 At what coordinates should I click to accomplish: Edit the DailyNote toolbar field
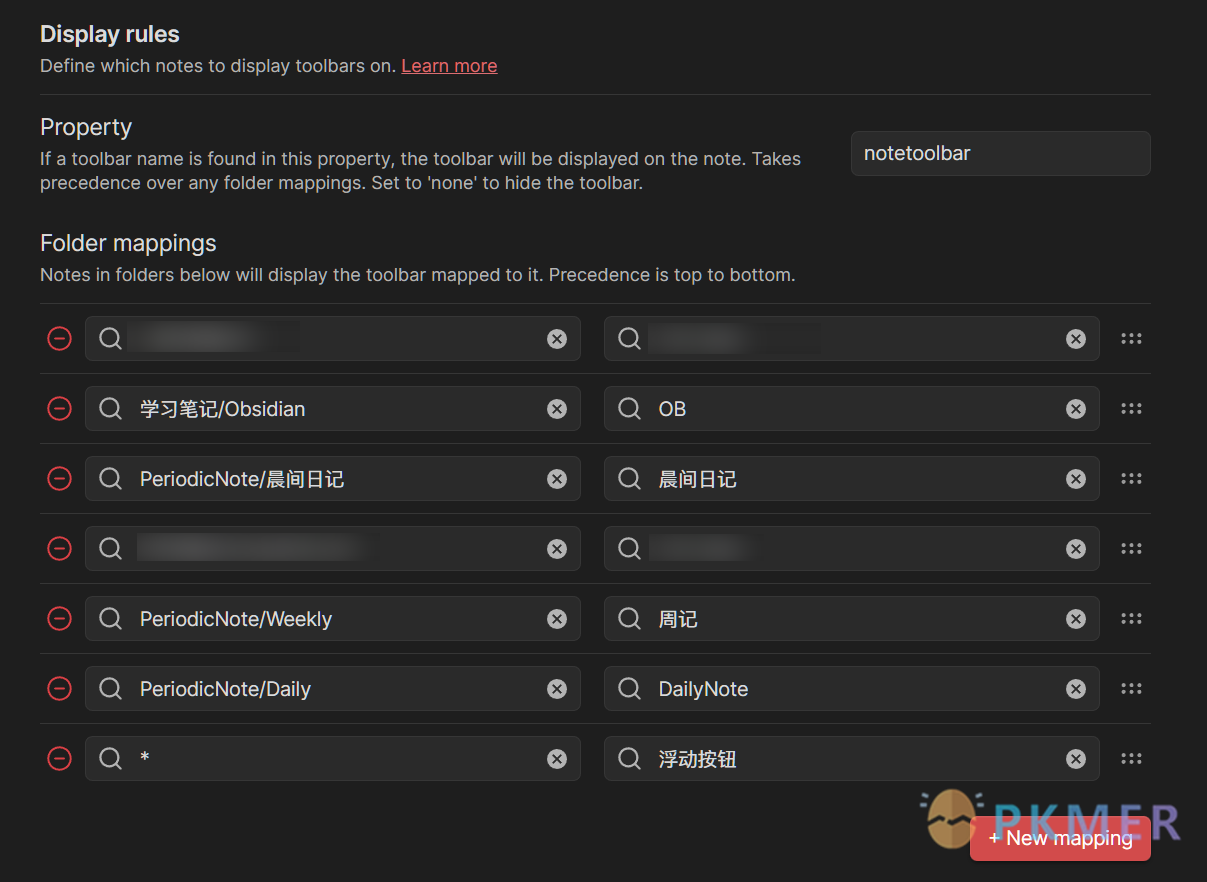click(x=850, y=689)
